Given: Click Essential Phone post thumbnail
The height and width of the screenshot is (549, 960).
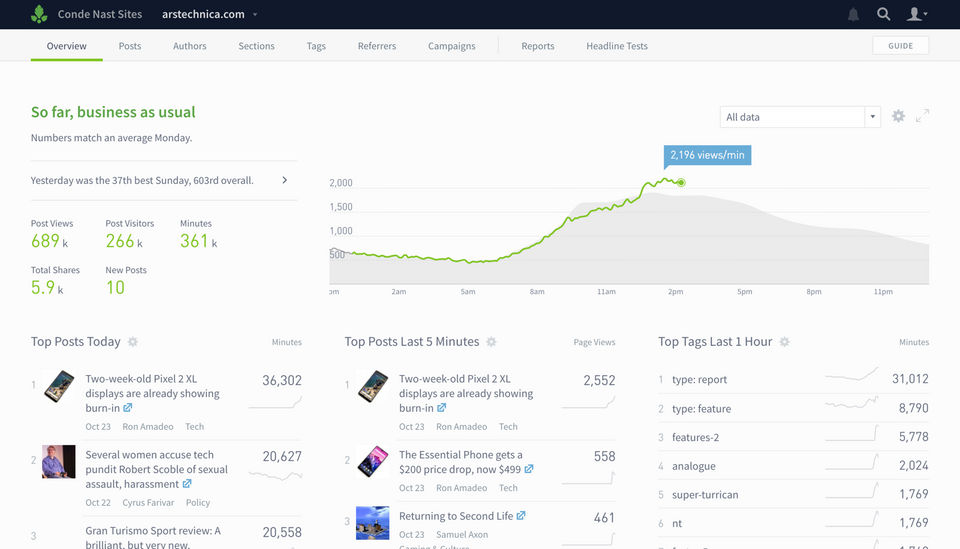Looking at the screenshot, I should coord(372,461).
